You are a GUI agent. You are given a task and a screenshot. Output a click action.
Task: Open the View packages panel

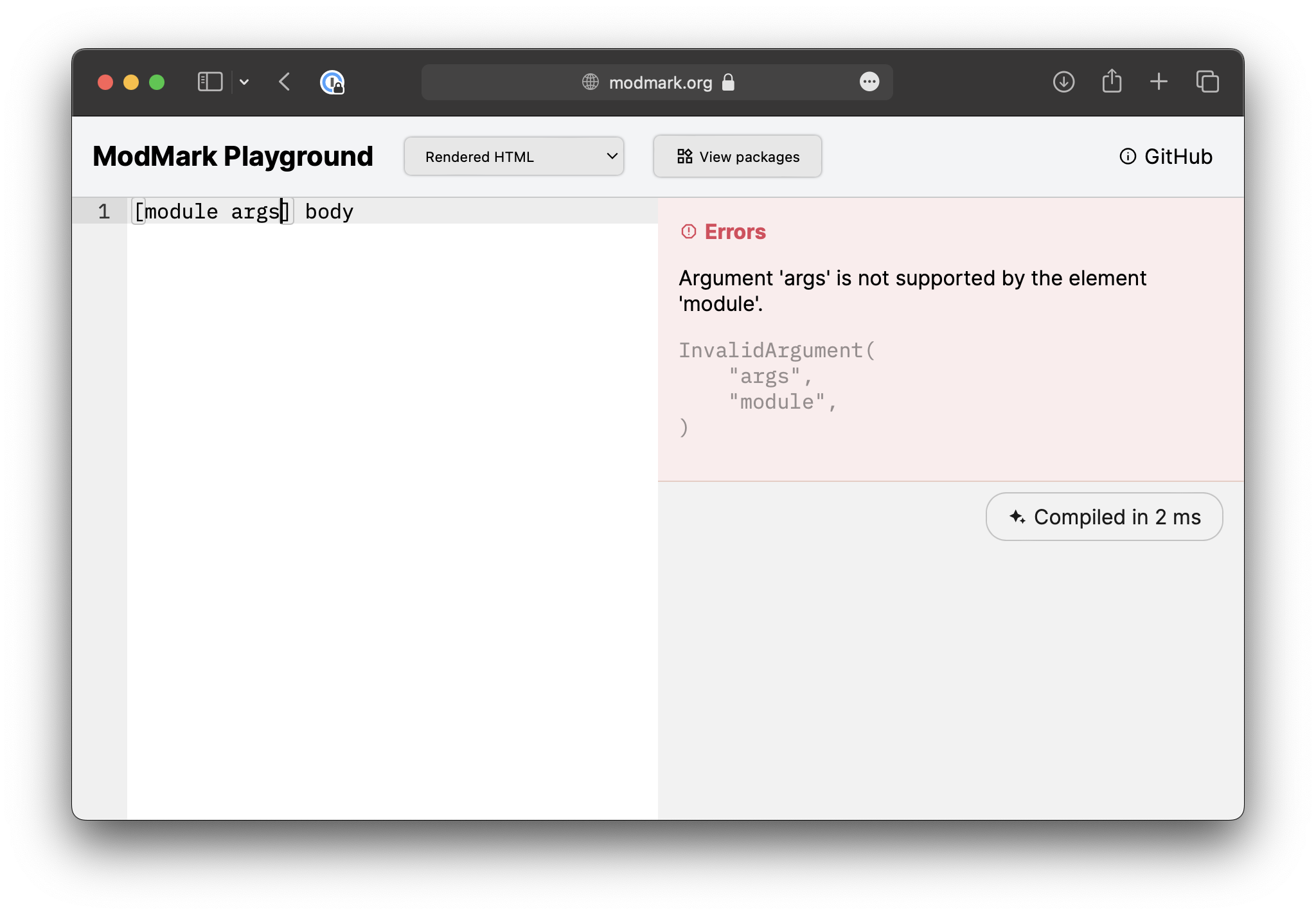[x=736, y=156]
